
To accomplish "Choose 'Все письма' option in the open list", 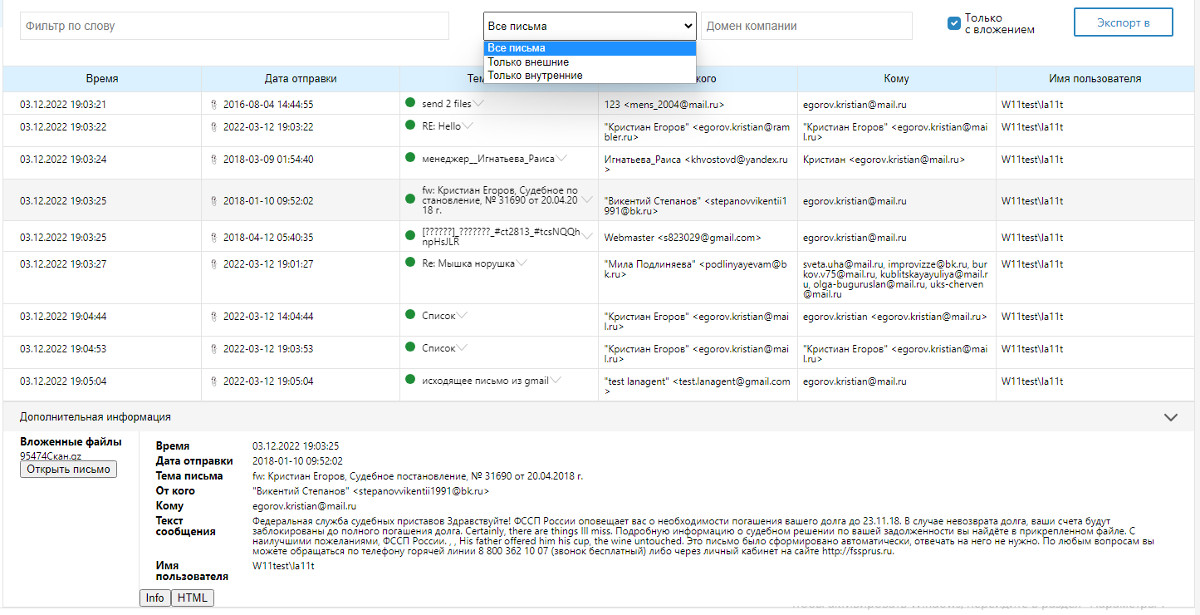I will [590, 48].
